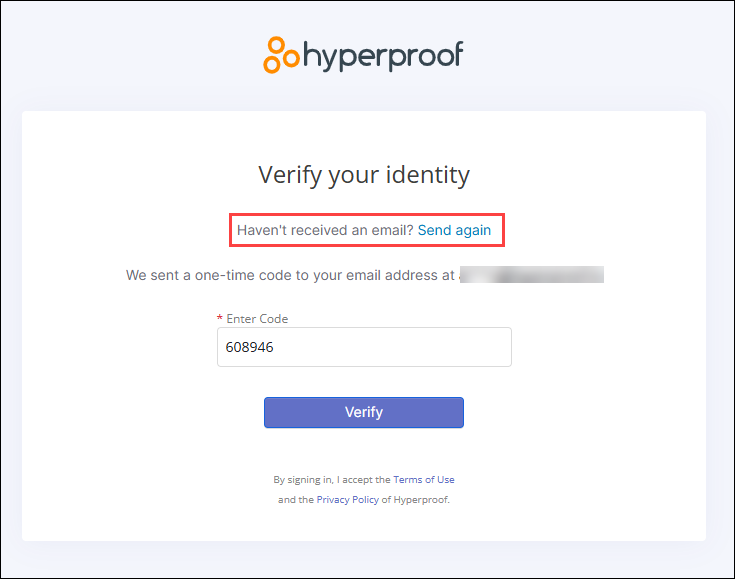Place cursor after code 608946
The image size is (735, 579).
(275, 347)
